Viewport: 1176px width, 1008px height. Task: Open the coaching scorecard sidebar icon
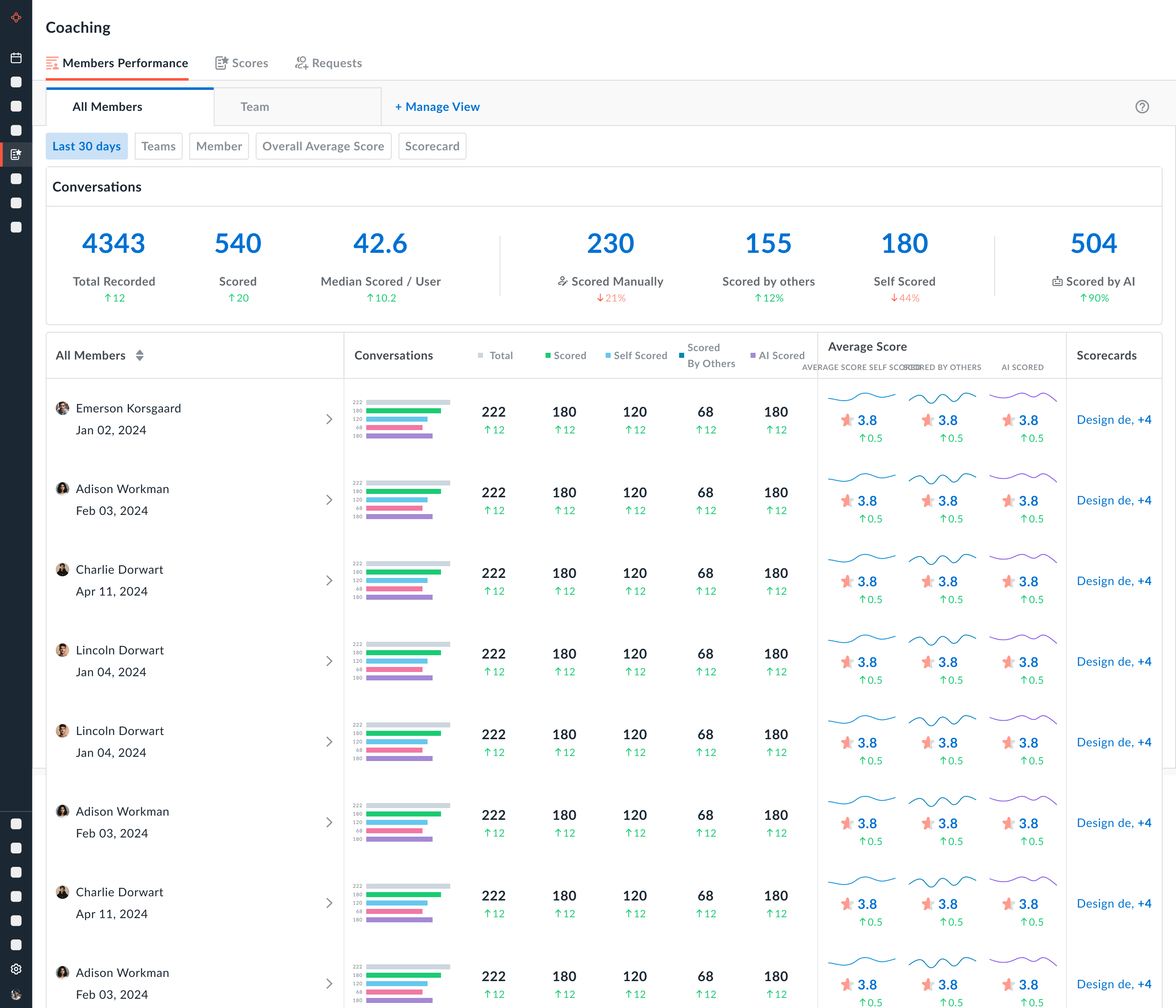tap(16, 155)
